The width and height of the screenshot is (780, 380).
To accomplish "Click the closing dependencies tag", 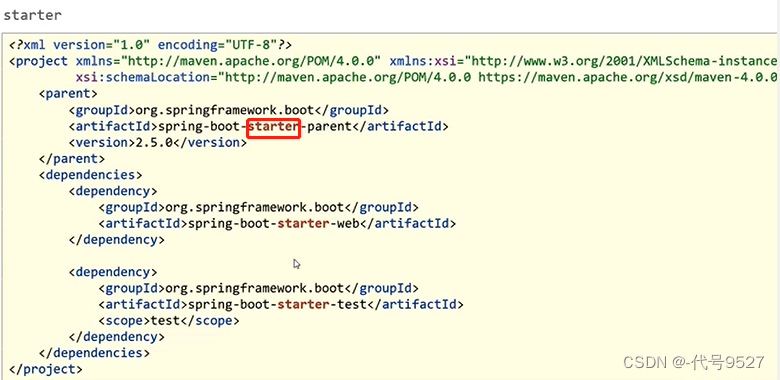I will click(94, 353).
